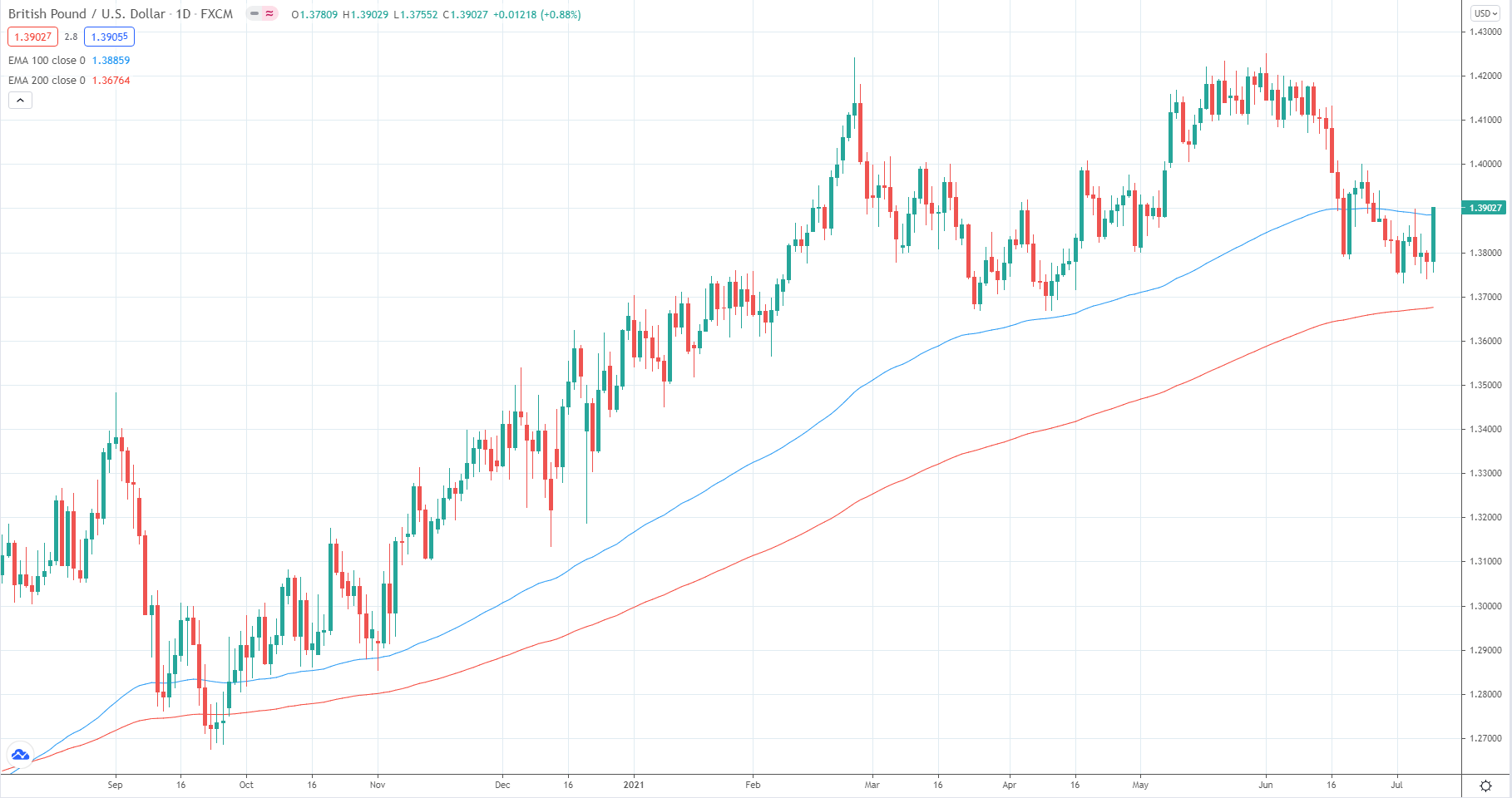Click the Dec label on the time axis
The width and height of the screenshot is (1512, 798).
click(502, 785)
